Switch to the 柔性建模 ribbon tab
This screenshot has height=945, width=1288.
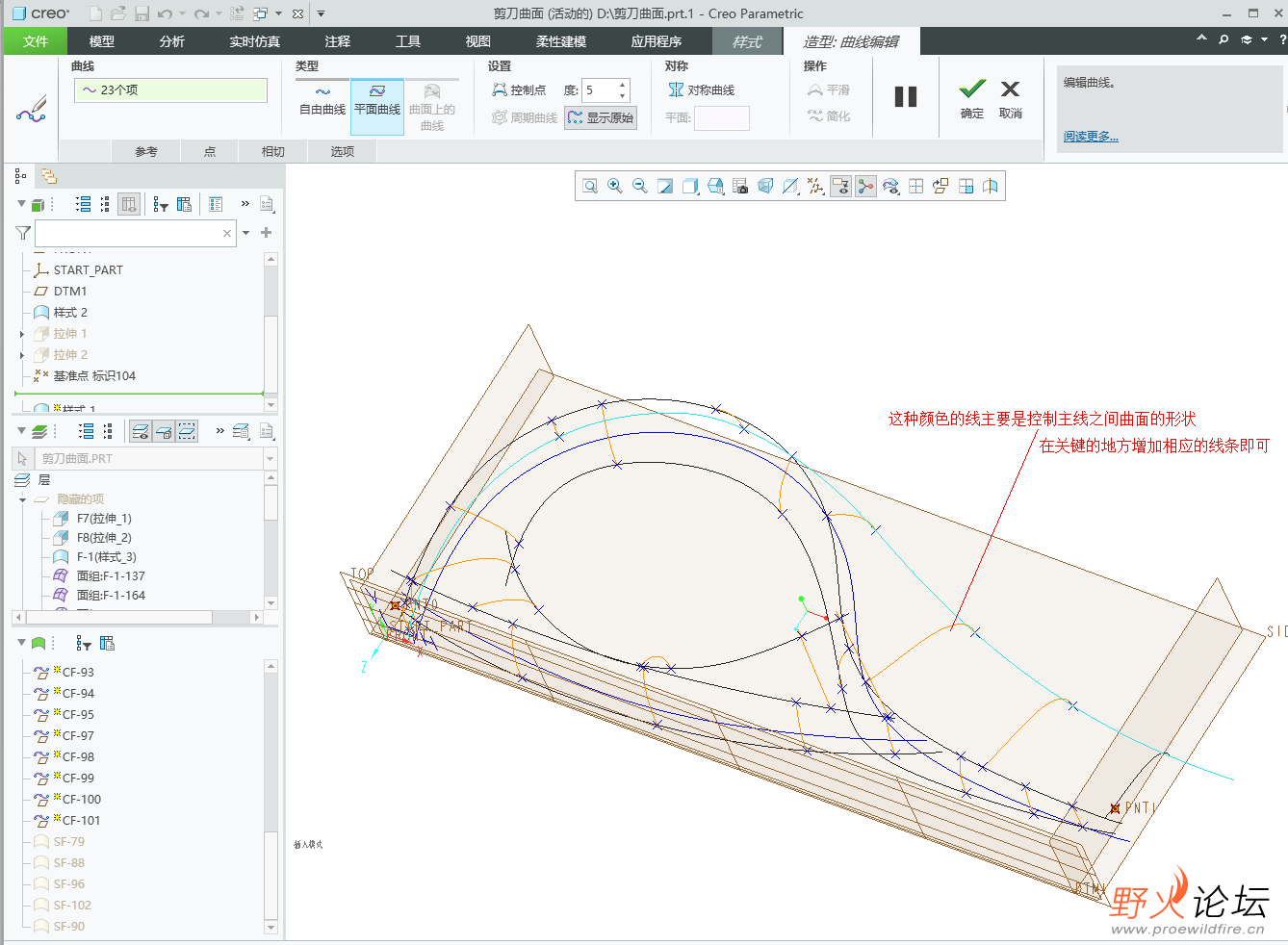click(561, 41)
